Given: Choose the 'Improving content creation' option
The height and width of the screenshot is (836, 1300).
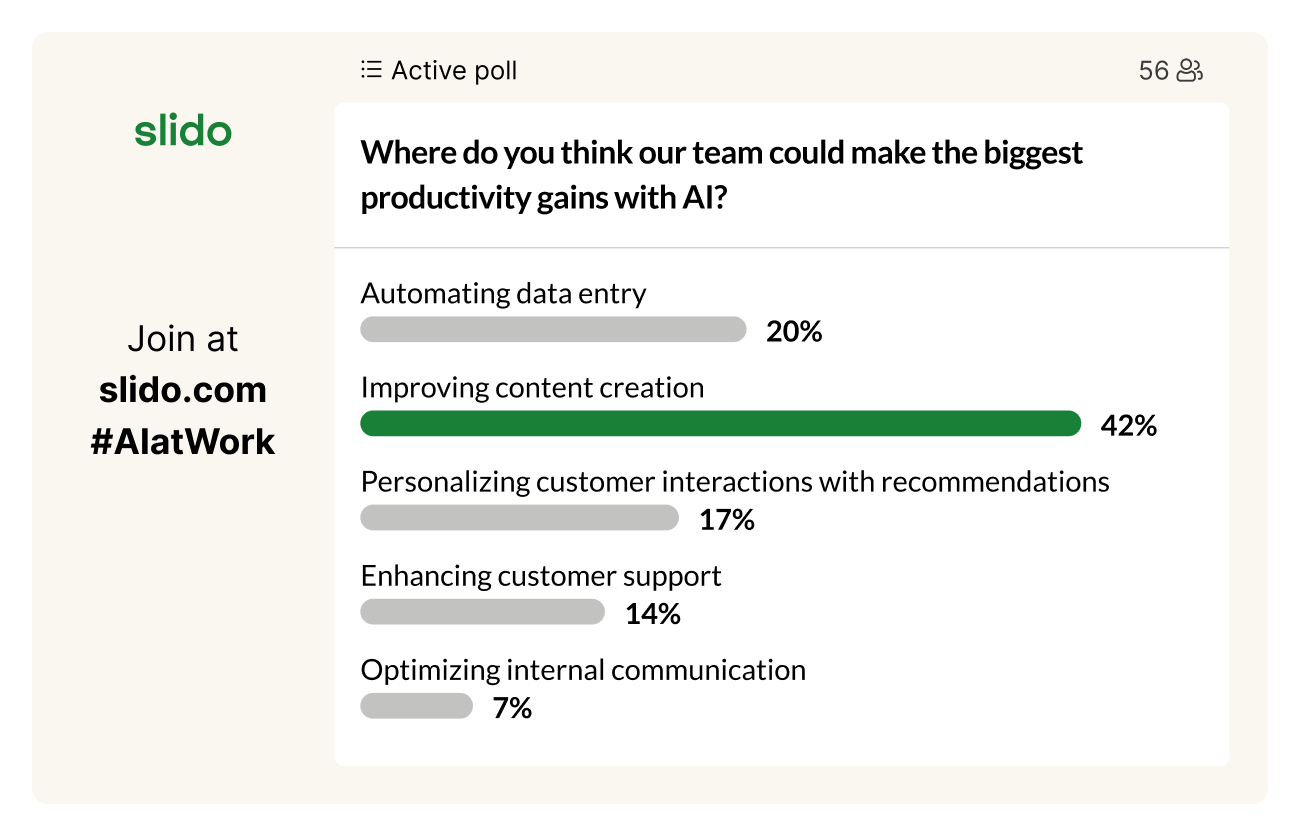Looking at the screenshot, I should (x=532, y=388).
